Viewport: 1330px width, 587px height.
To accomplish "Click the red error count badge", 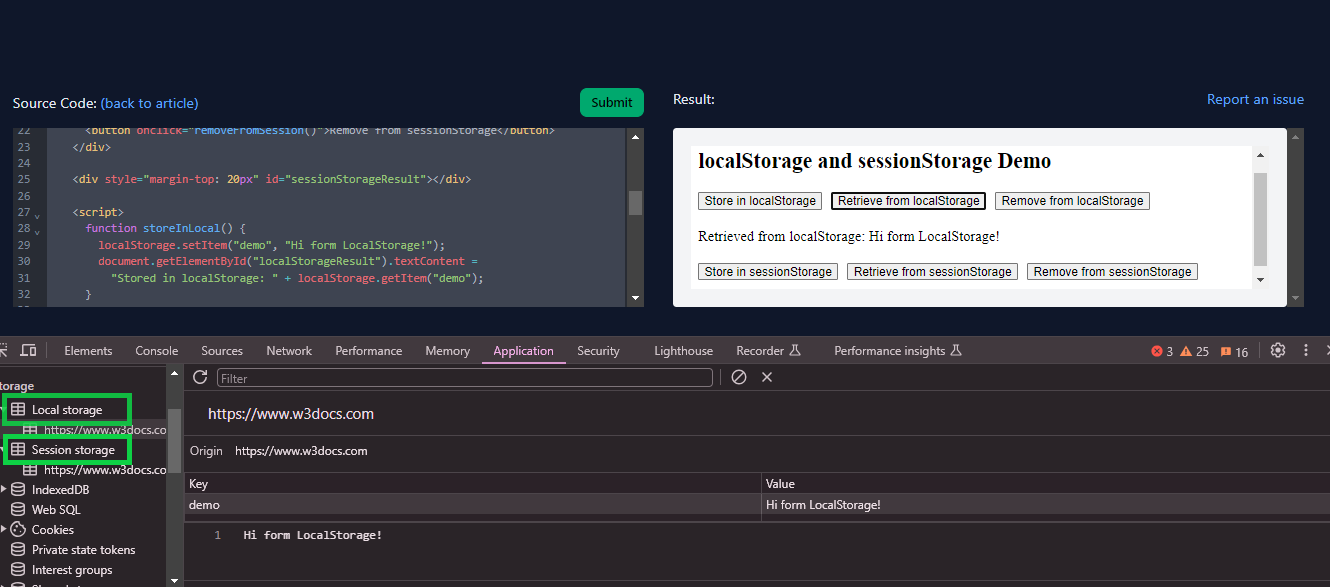I will [1162, 351].
